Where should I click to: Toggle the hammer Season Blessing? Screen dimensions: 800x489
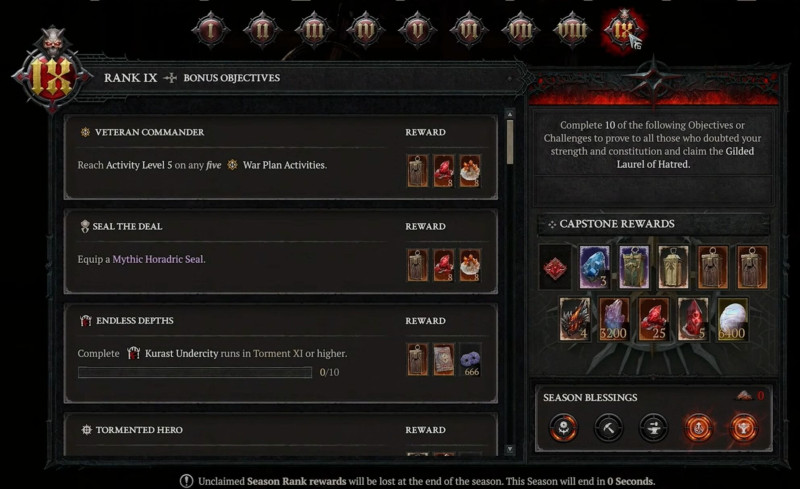[x=609, y=427]
